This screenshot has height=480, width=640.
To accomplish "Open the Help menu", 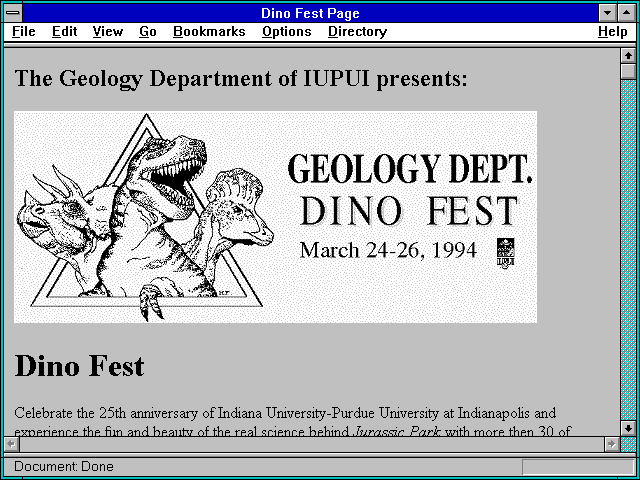I will 613,32.
